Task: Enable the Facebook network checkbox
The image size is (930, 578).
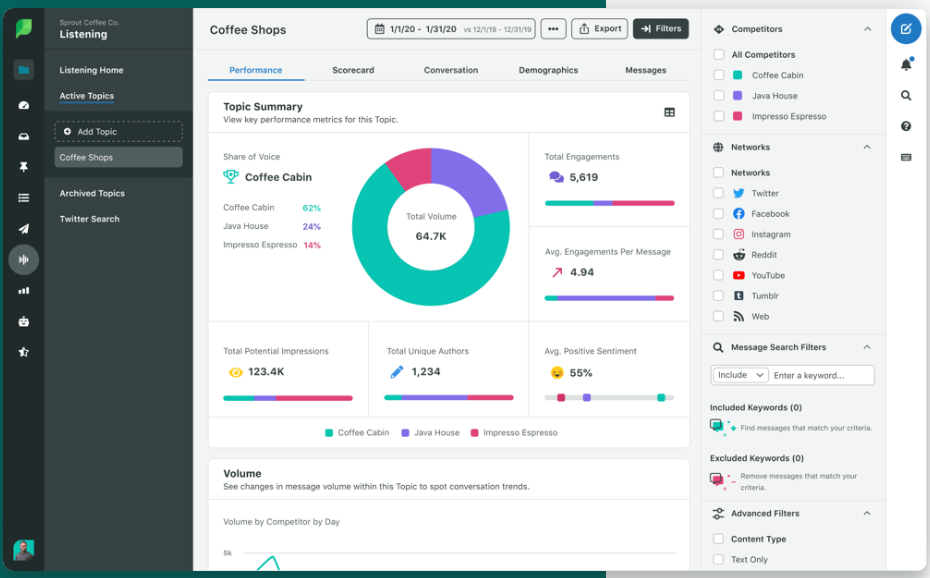Action: (x=718, y=213)
